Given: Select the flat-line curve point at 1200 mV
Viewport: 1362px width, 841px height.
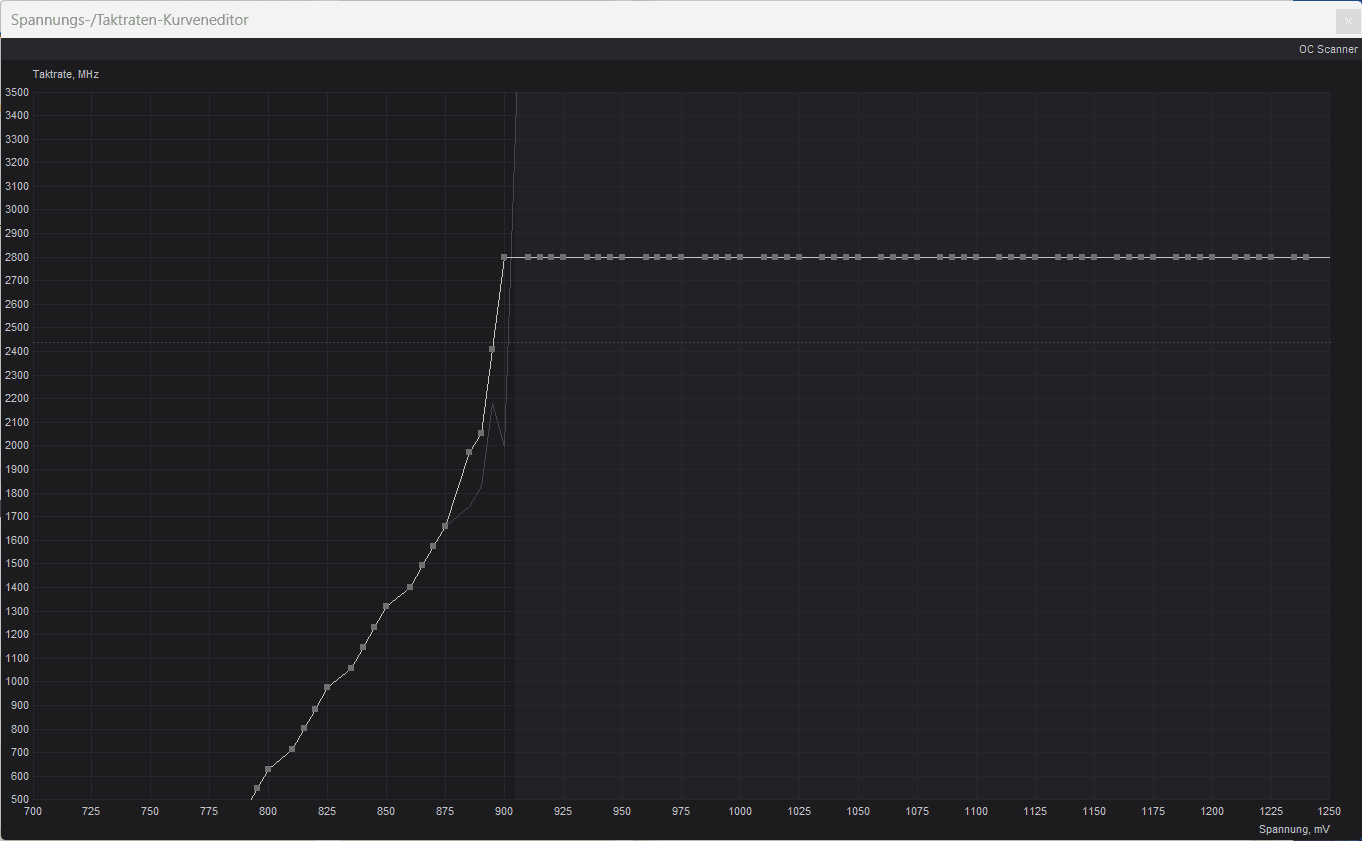Looking at the screenshot, I should 1212,257.
